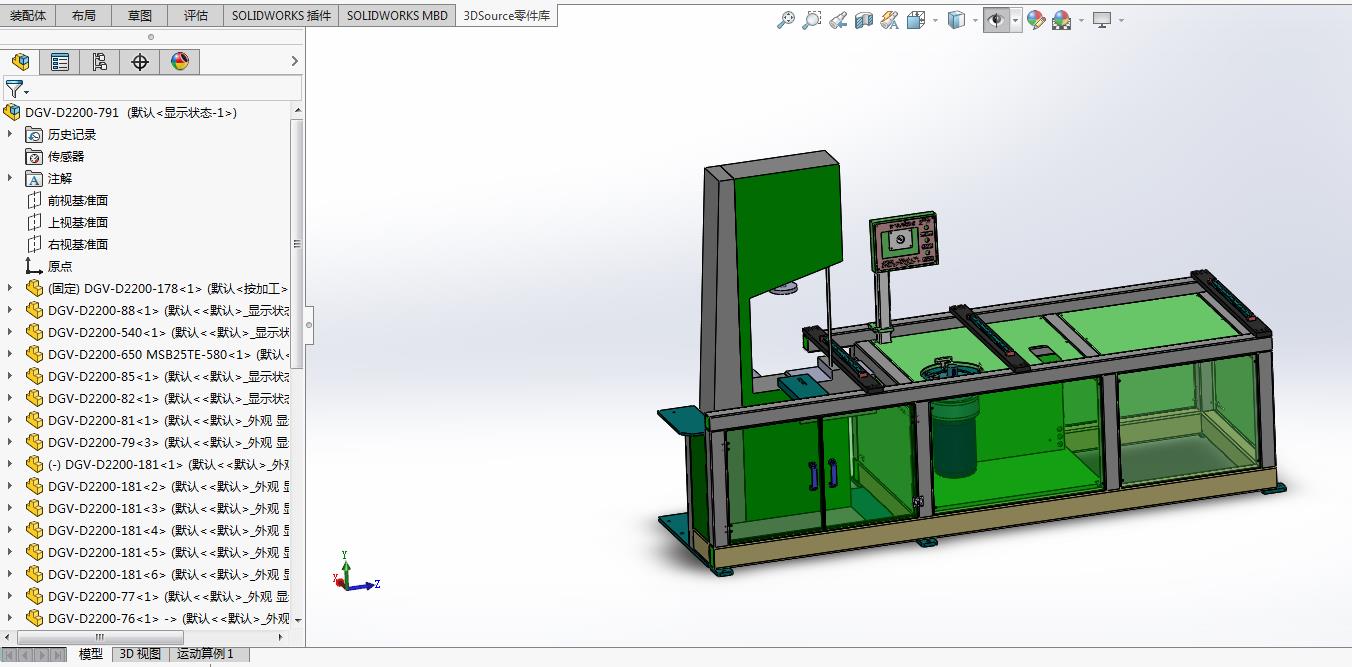Open the DimXpertManager crosshair tab

140,62
